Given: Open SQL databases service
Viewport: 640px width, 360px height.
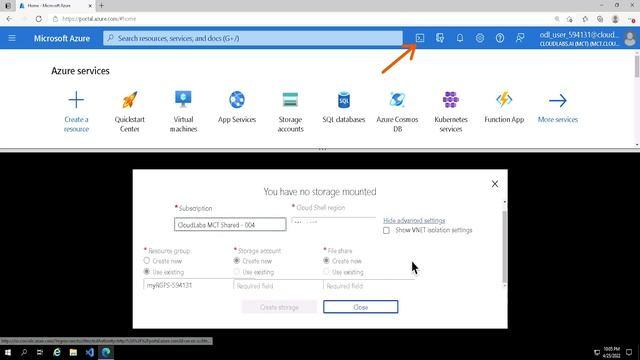Looking at the screenshot, I should pos(344,107).
